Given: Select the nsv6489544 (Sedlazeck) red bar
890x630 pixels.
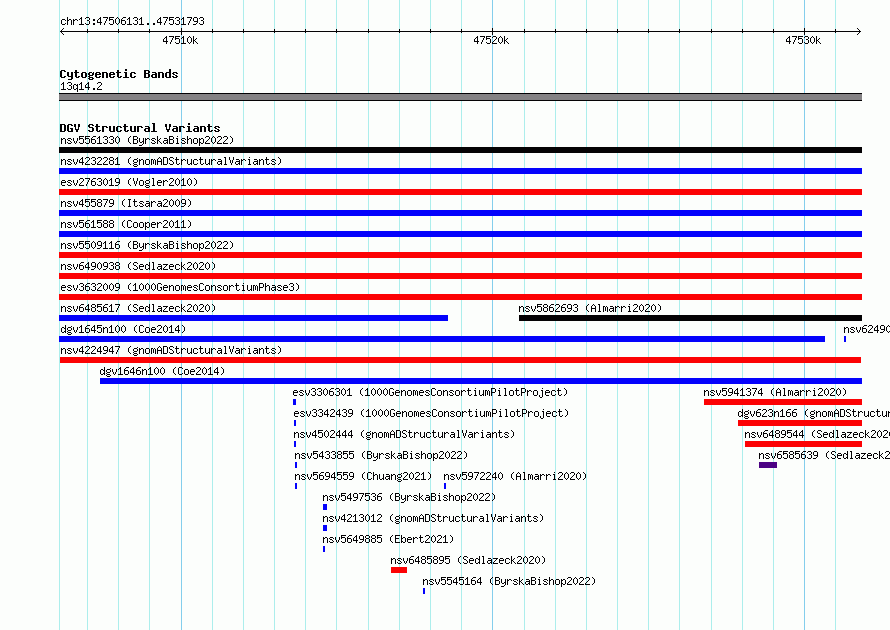Looking at the screenshot, I should tap(803, 444).
